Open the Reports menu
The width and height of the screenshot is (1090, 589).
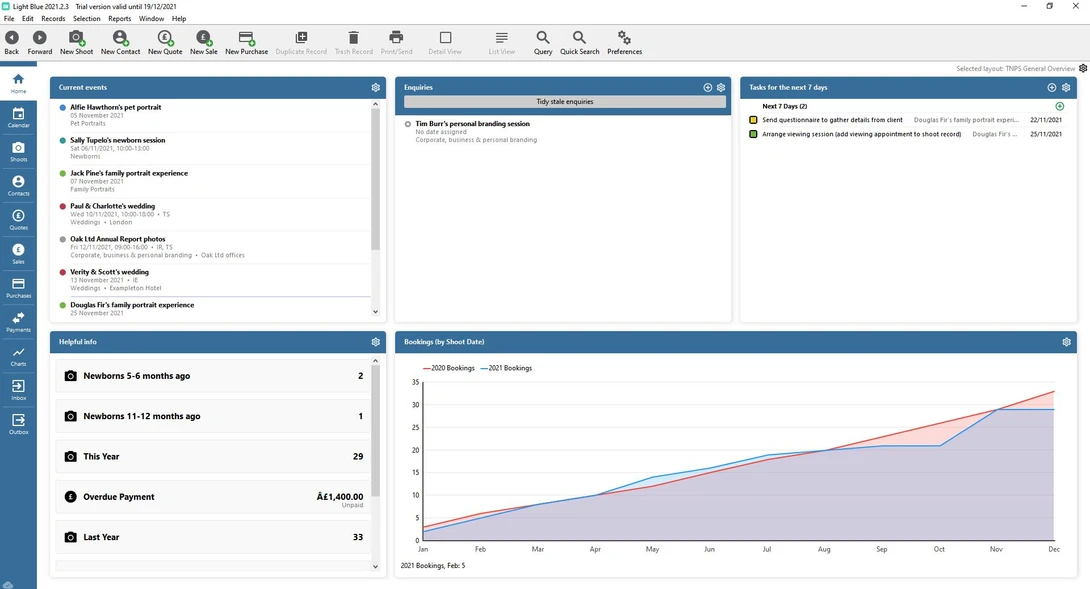coord(120,19)
